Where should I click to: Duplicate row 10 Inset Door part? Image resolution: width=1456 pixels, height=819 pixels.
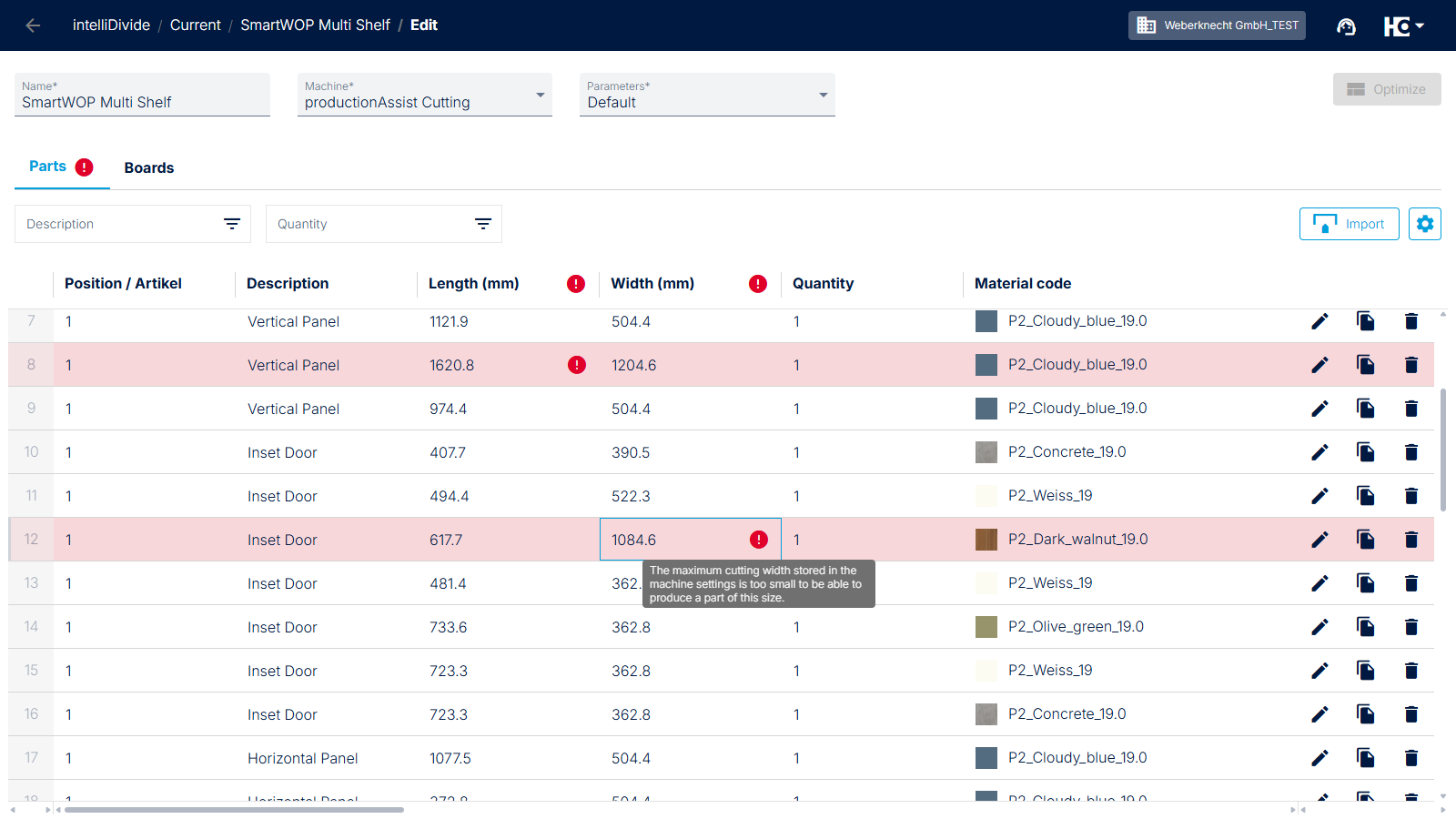pyautogui.click(x=1365, y=452)
